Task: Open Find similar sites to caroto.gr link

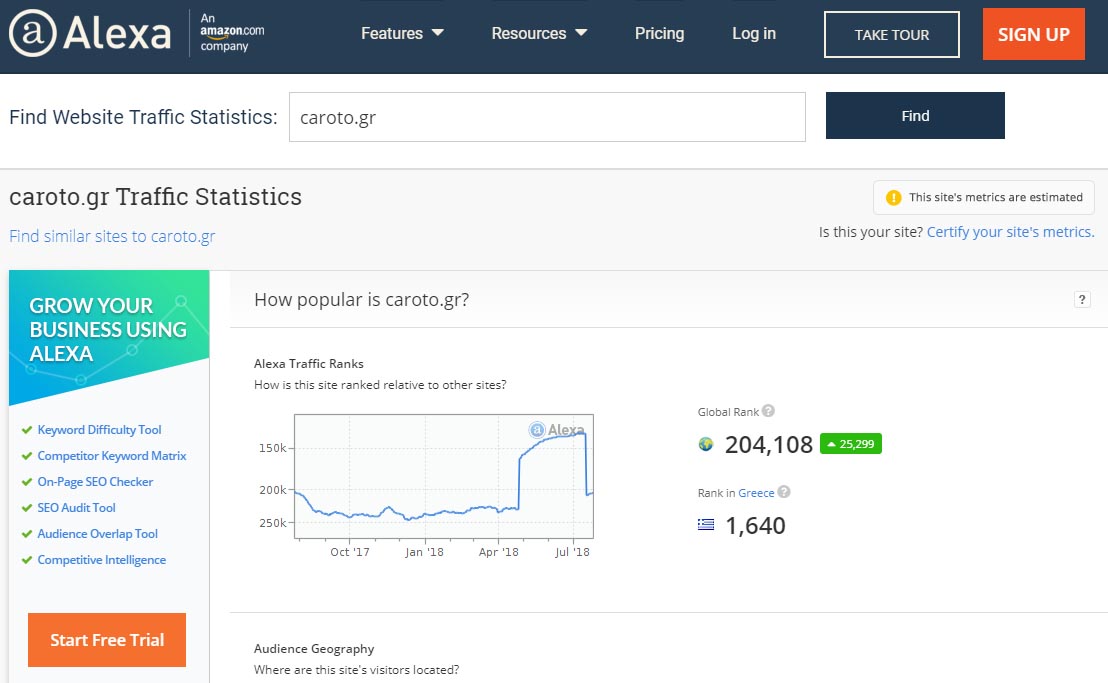Action: click(x=112, y=237)
